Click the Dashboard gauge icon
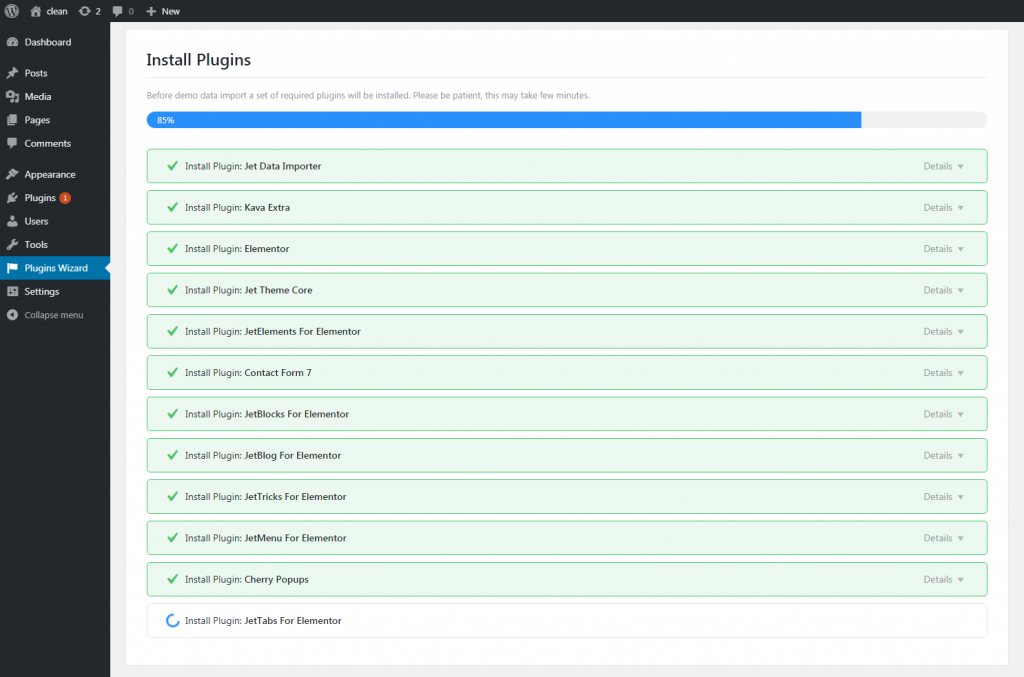 tap(16, 42)
